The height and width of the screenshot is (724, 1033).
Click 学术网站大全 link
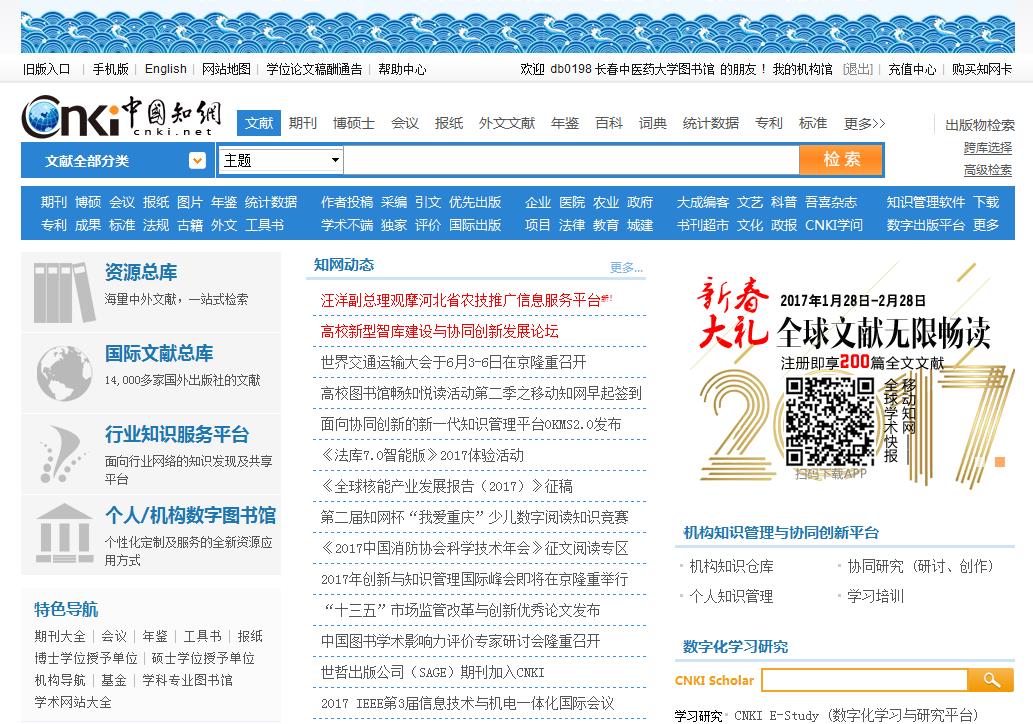pos(73,702)
